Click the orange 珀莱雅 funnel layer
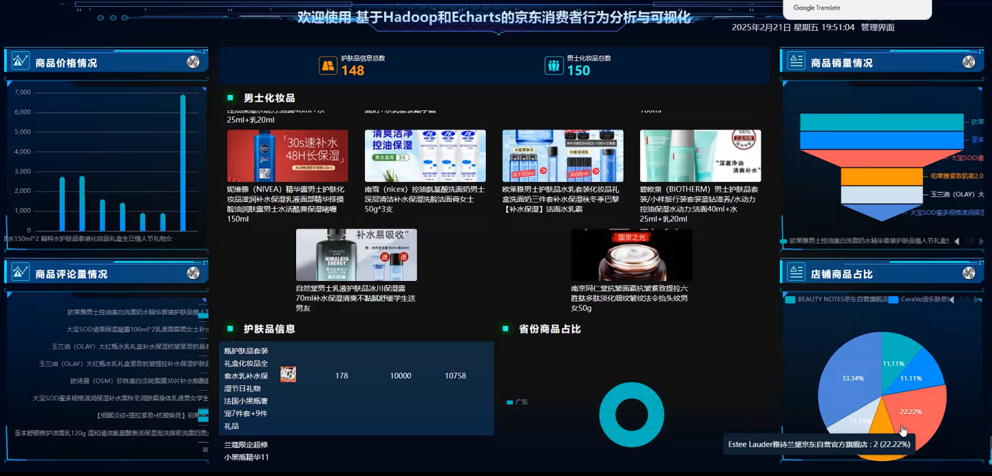992x476 pixels. click(x=882, y=177)
